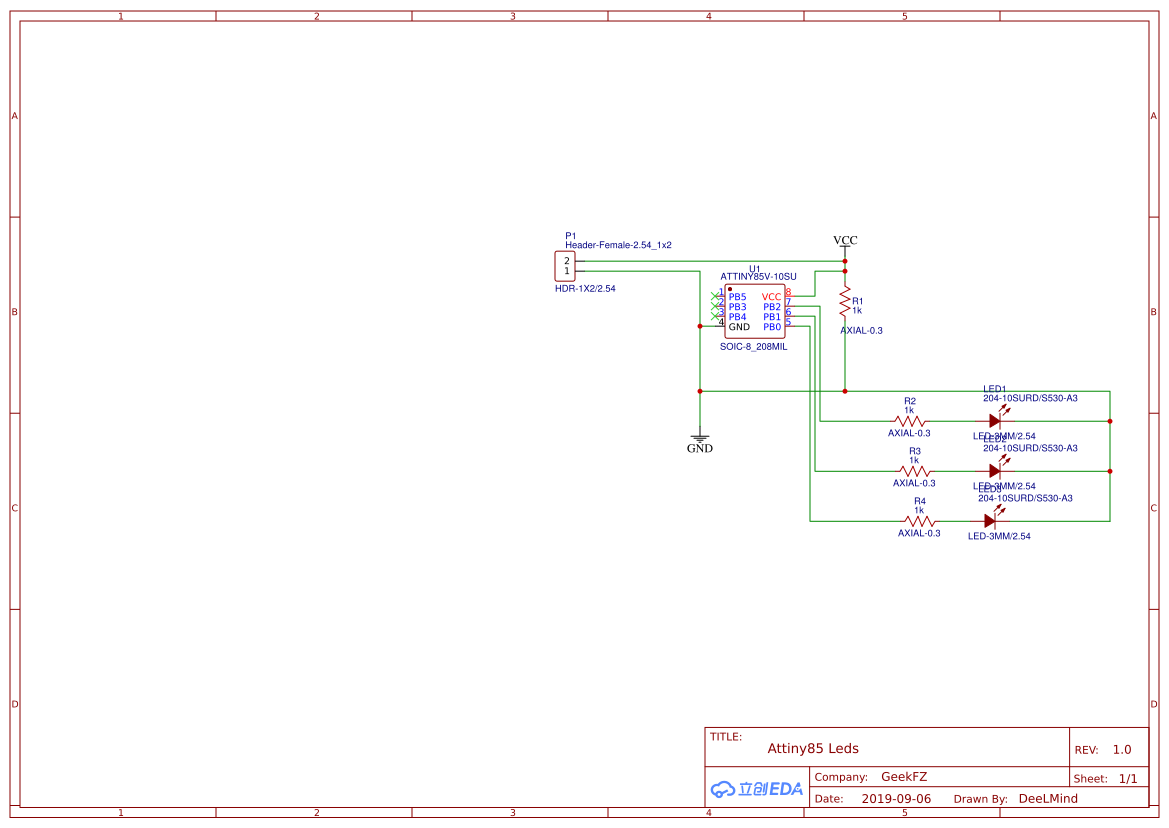The image size is (1169, 828).
Task: Click the Header-Female-2.54_1x2 label
Action: (618, 245)
